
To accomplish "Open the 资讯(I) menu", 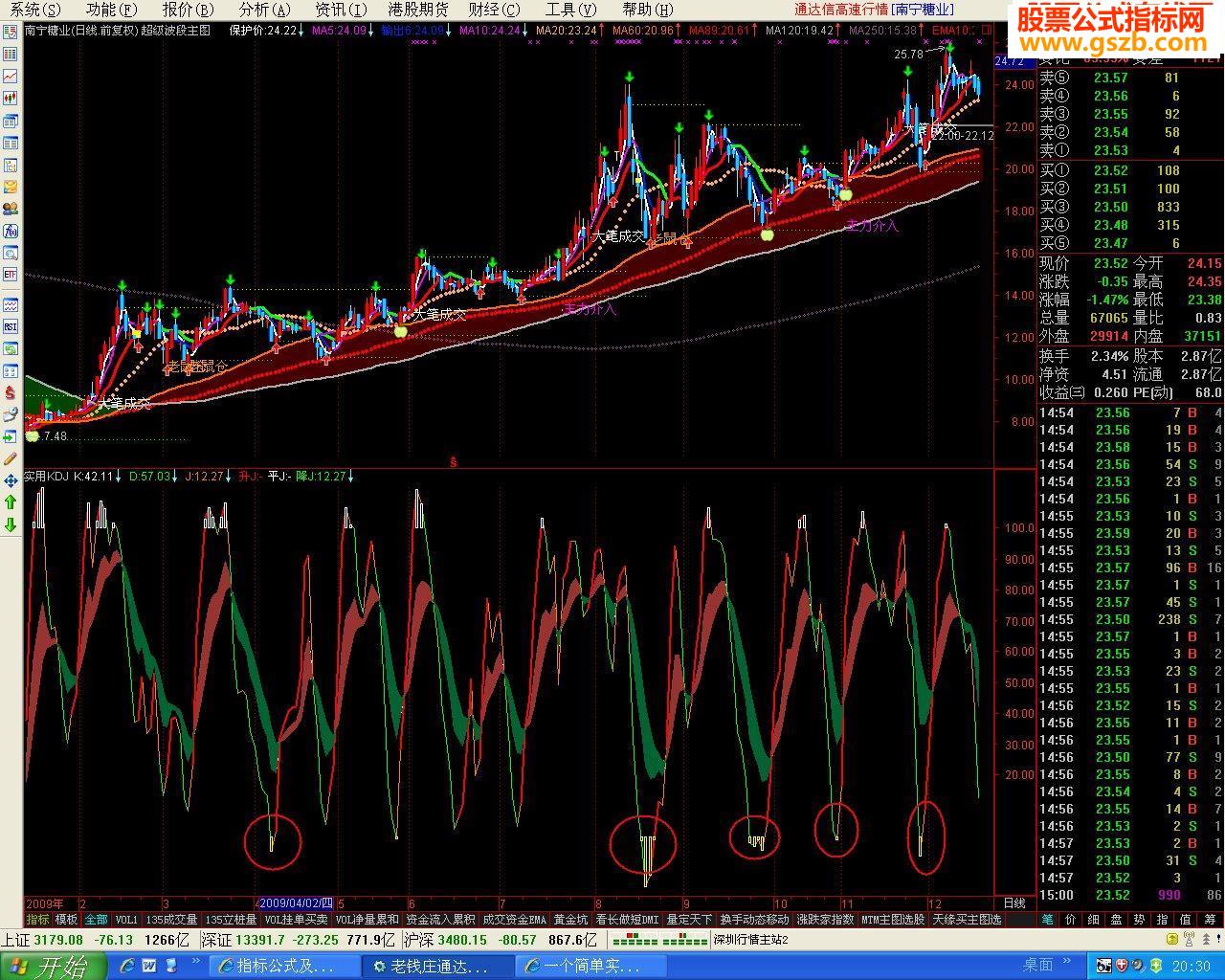I will pos(341,10).
